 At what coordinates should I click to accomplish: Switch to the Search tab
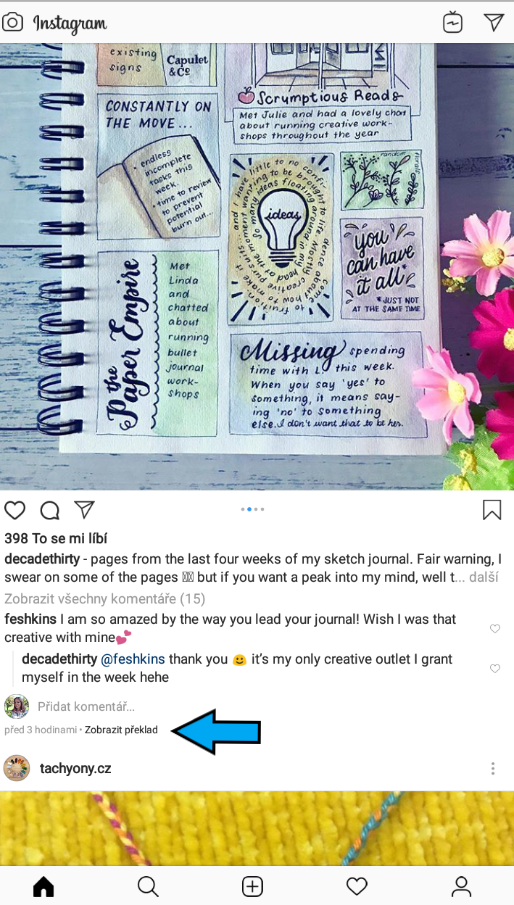tap(148, 886)
